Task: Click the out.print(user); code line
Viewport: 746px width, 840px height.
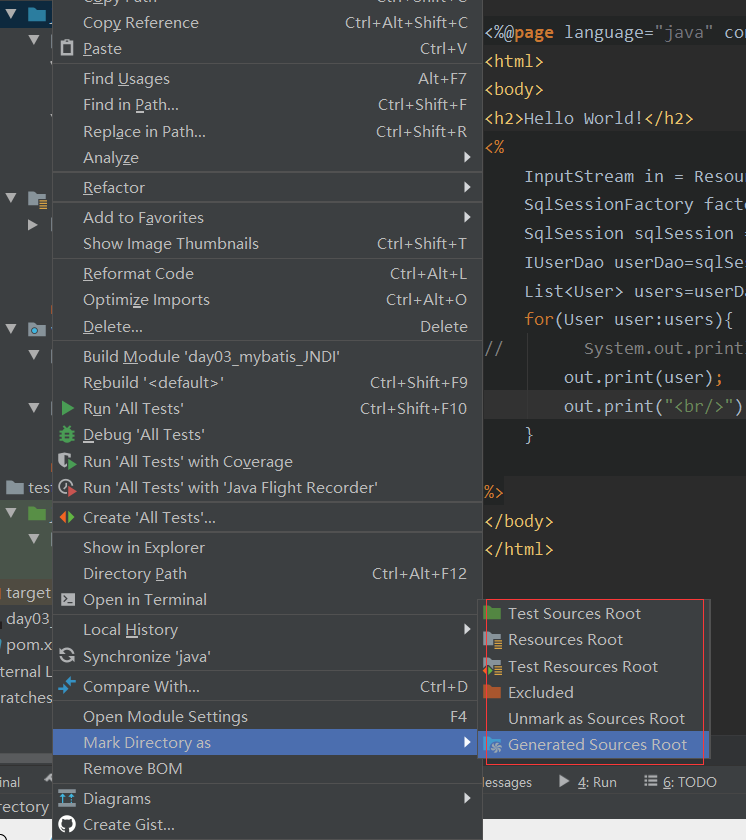Action: pos(643,378)
